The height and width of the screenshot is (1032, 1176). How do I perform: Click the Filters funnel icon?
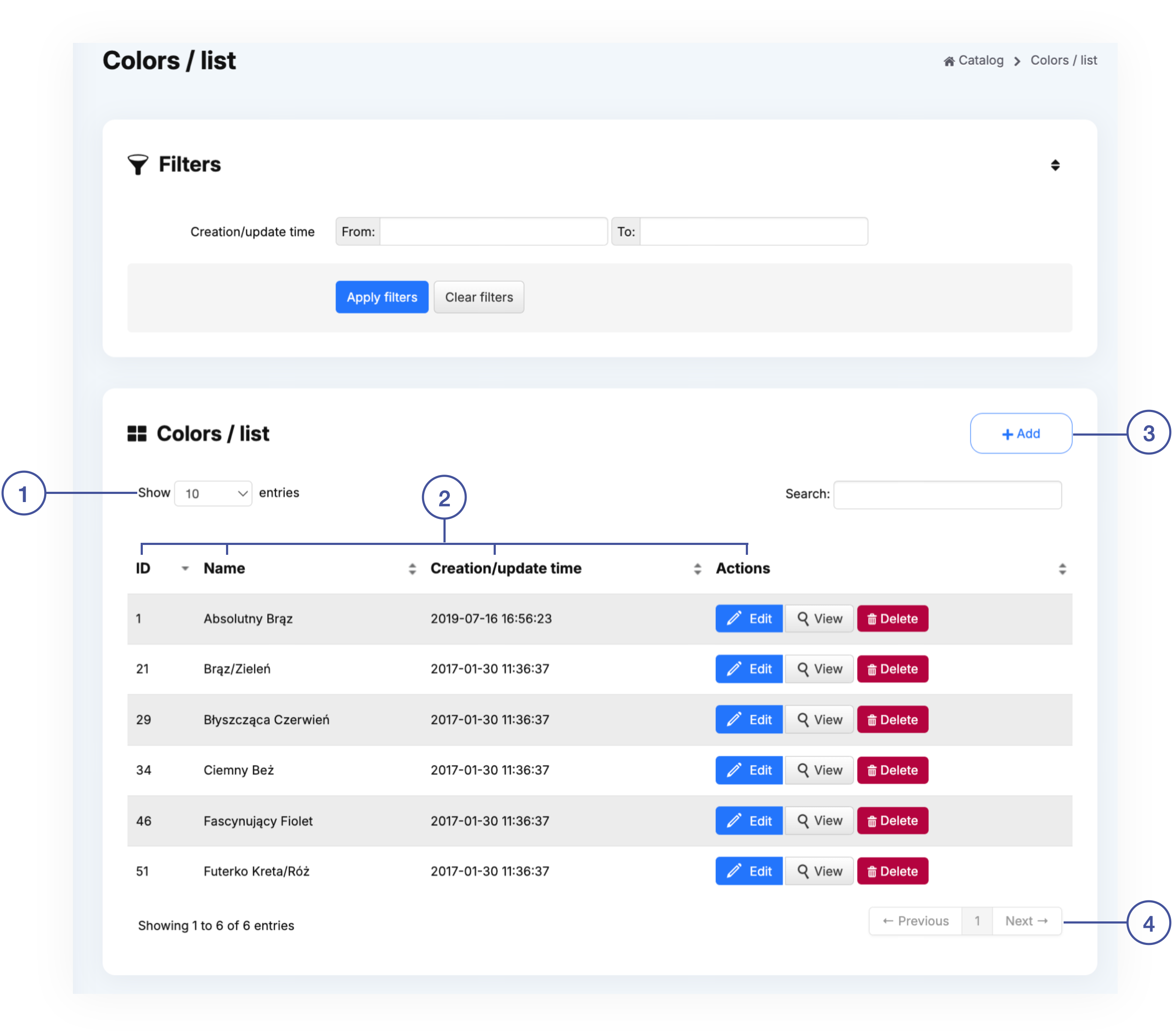[138, 165]
